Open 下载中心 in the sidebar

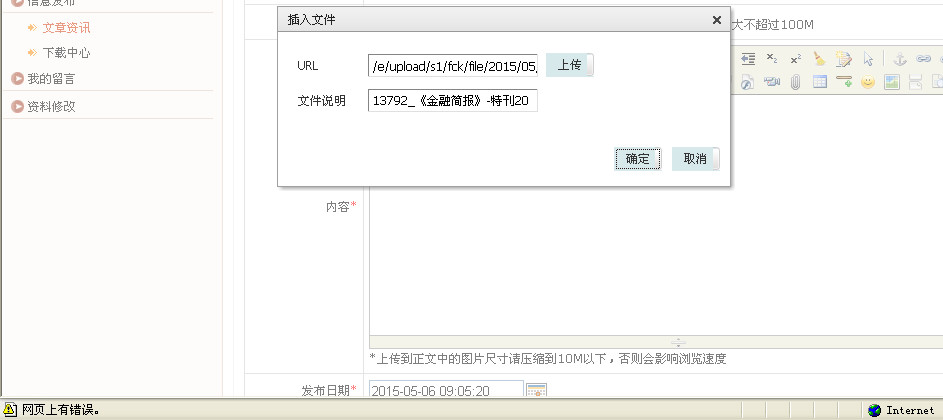[x=66, y=52]
